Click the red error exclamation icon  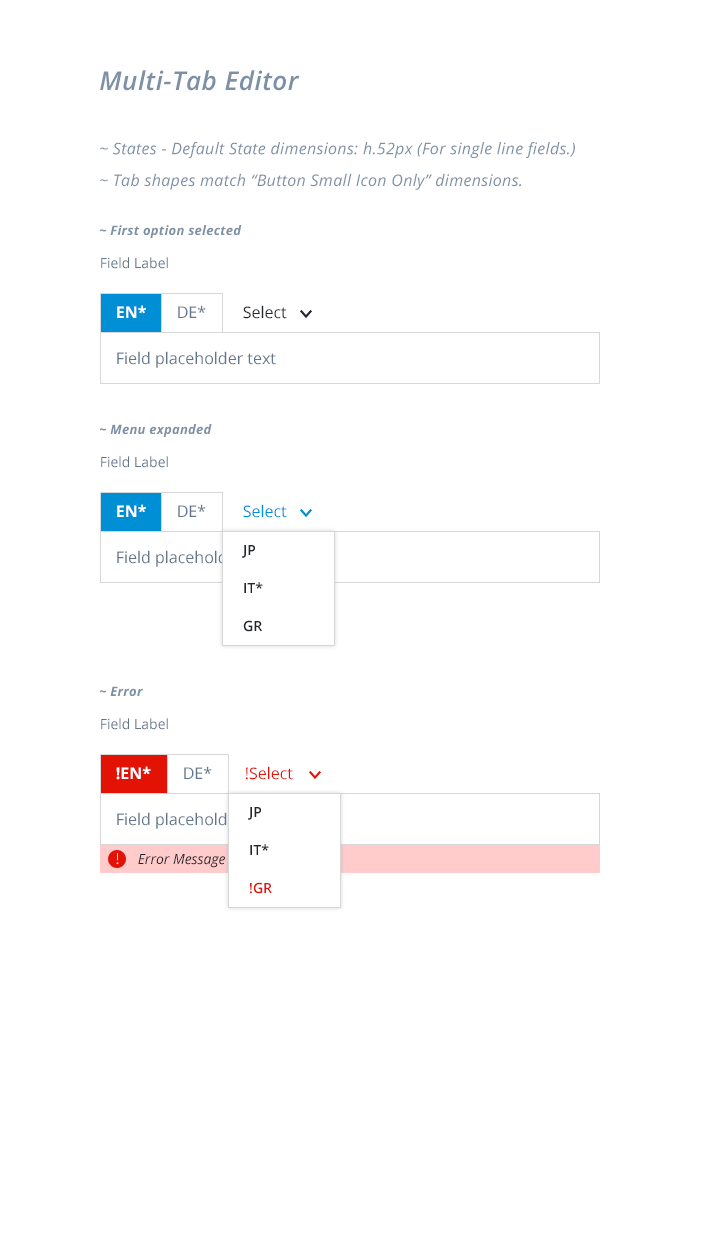tap(117, 858)
